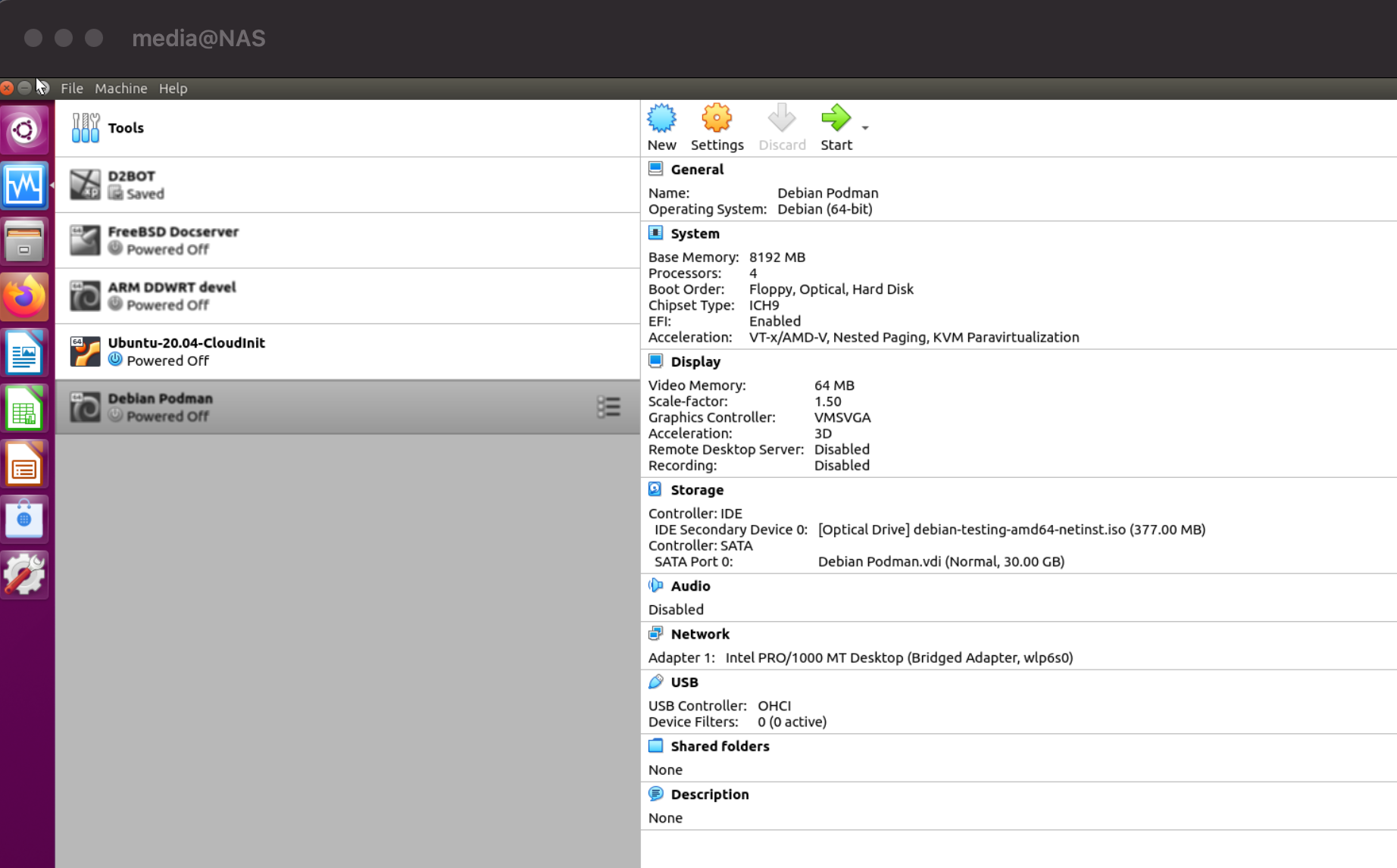Click the Audio section header
1397x868 pixels.
[690, 586]
